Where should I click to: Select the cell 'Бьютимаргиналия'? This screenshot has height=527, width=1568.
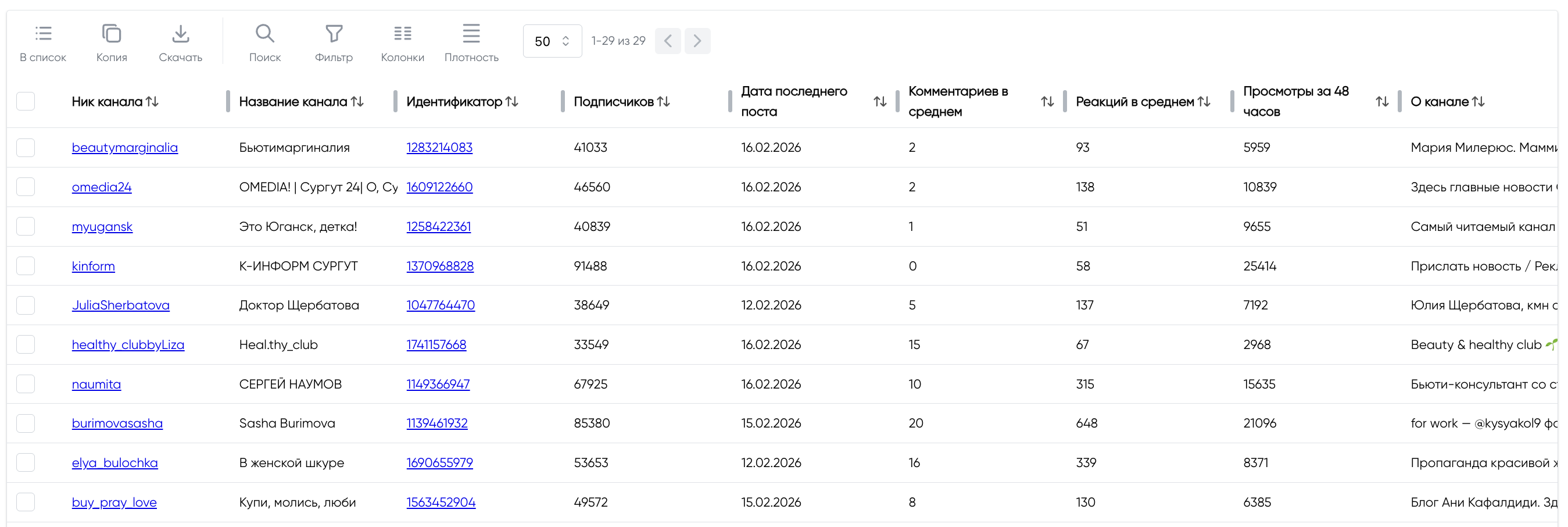tap(295, 147)
